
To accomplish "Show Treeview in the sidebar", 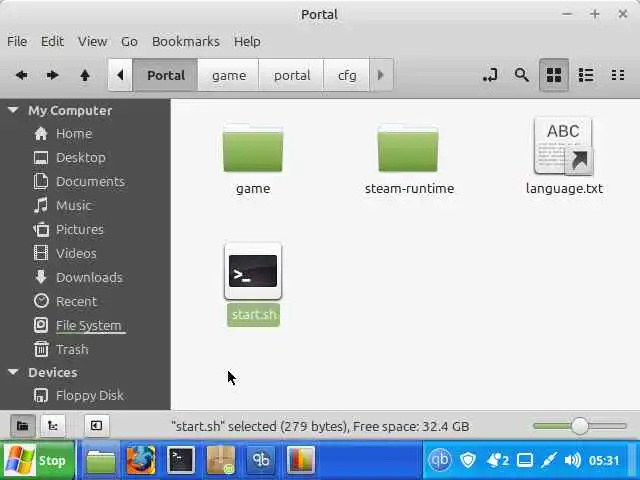I will click(x=53, y=426).
